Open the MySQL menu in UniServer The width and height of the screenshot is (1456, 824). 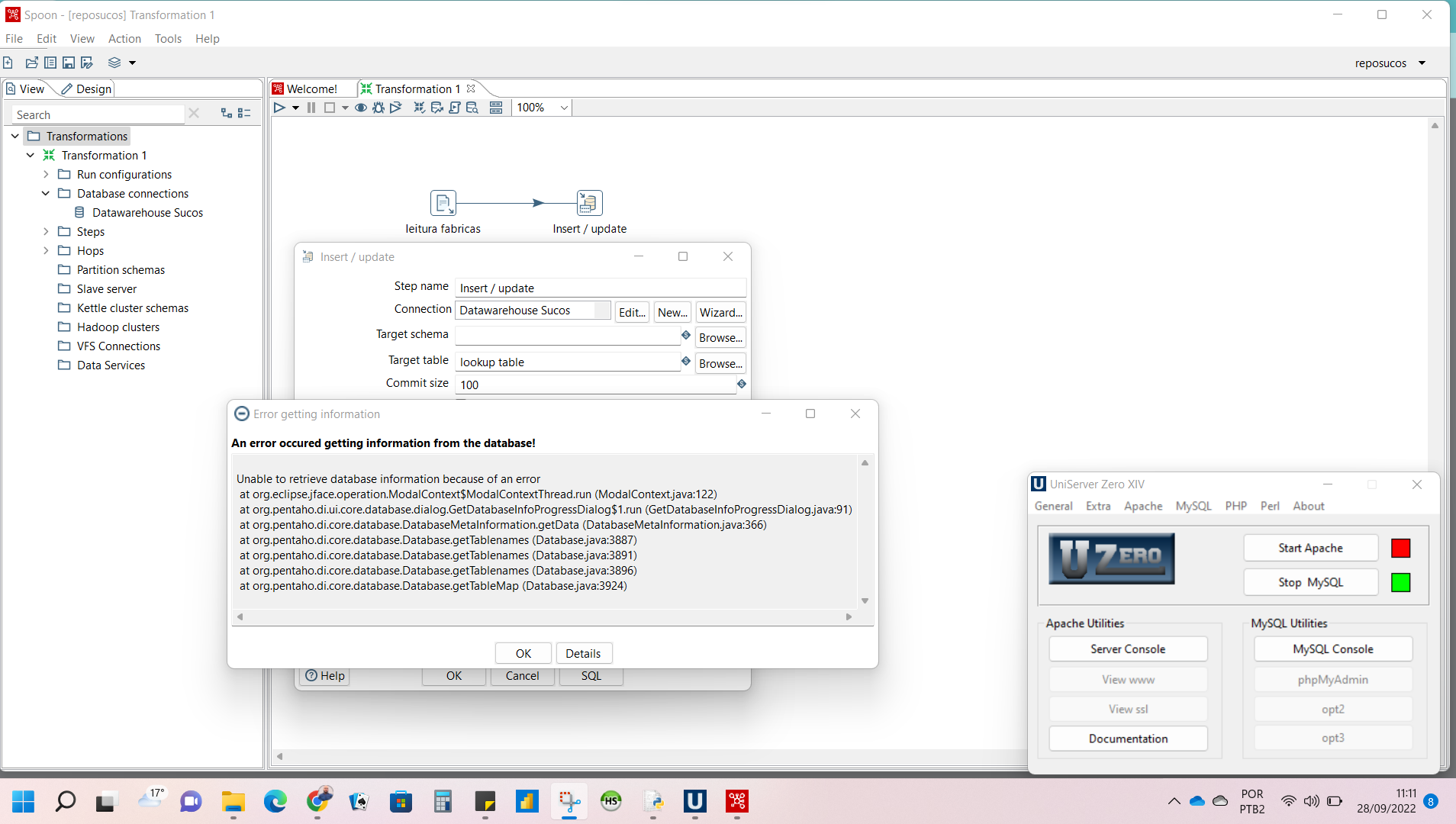click(x=1193, y=506)
